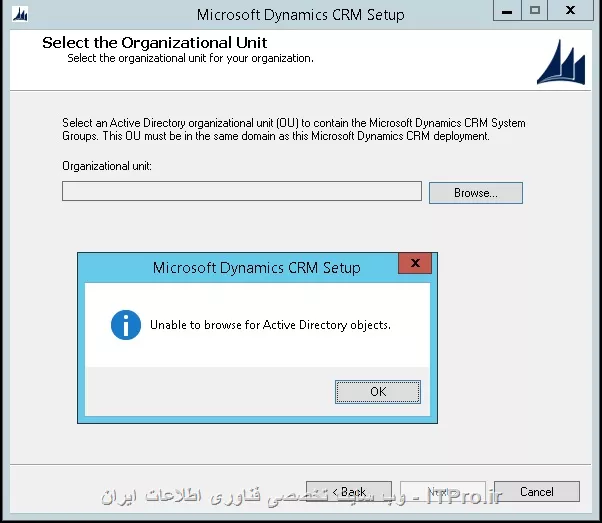602x523 pixels.
Task: Click the large Dynamics logo in header
Action: 561,62
